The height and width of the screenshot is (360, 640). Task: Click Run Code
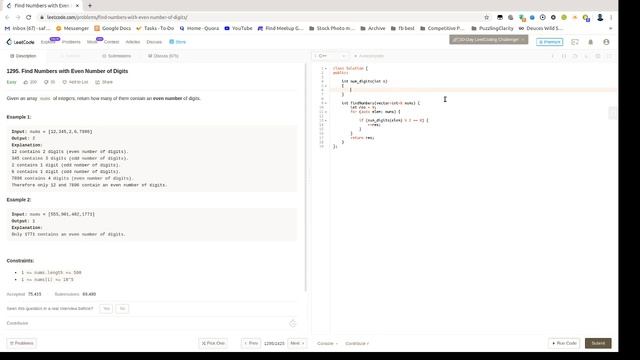coord(564,343)
